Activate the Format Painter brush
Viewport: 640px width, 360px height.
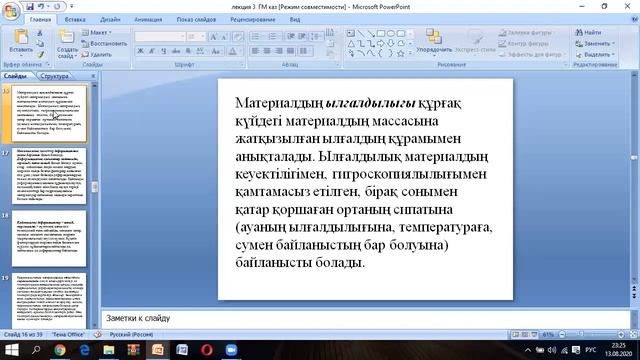[40, 54]
